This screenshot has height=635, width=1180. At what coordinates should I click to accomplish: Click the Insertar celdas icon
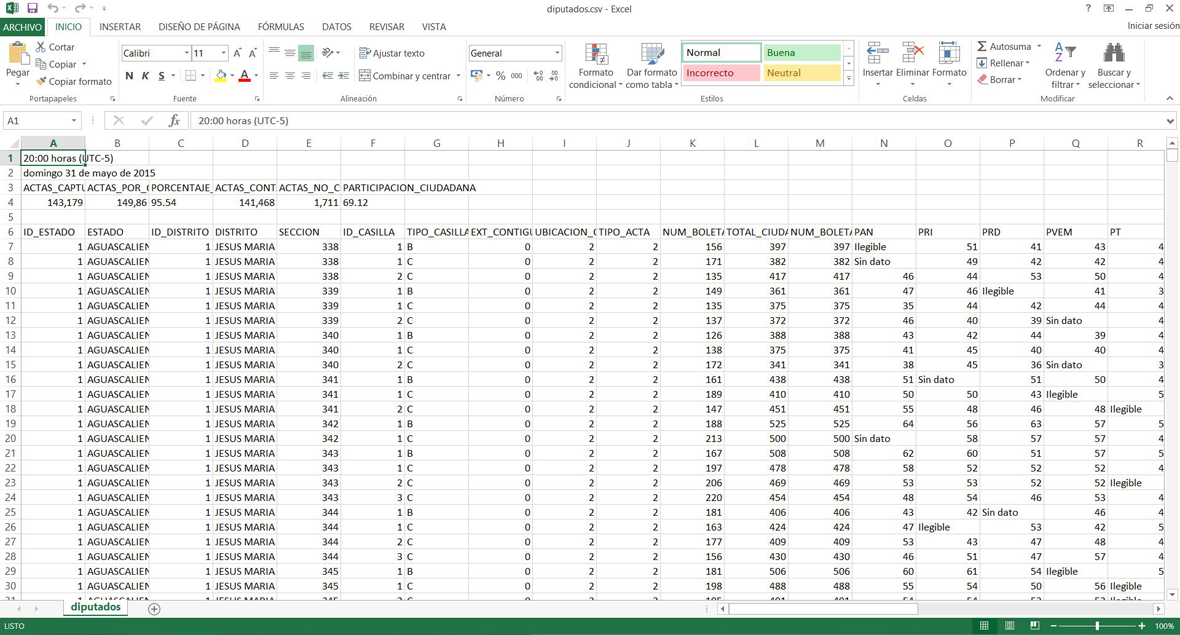click(x=877, y=55)
